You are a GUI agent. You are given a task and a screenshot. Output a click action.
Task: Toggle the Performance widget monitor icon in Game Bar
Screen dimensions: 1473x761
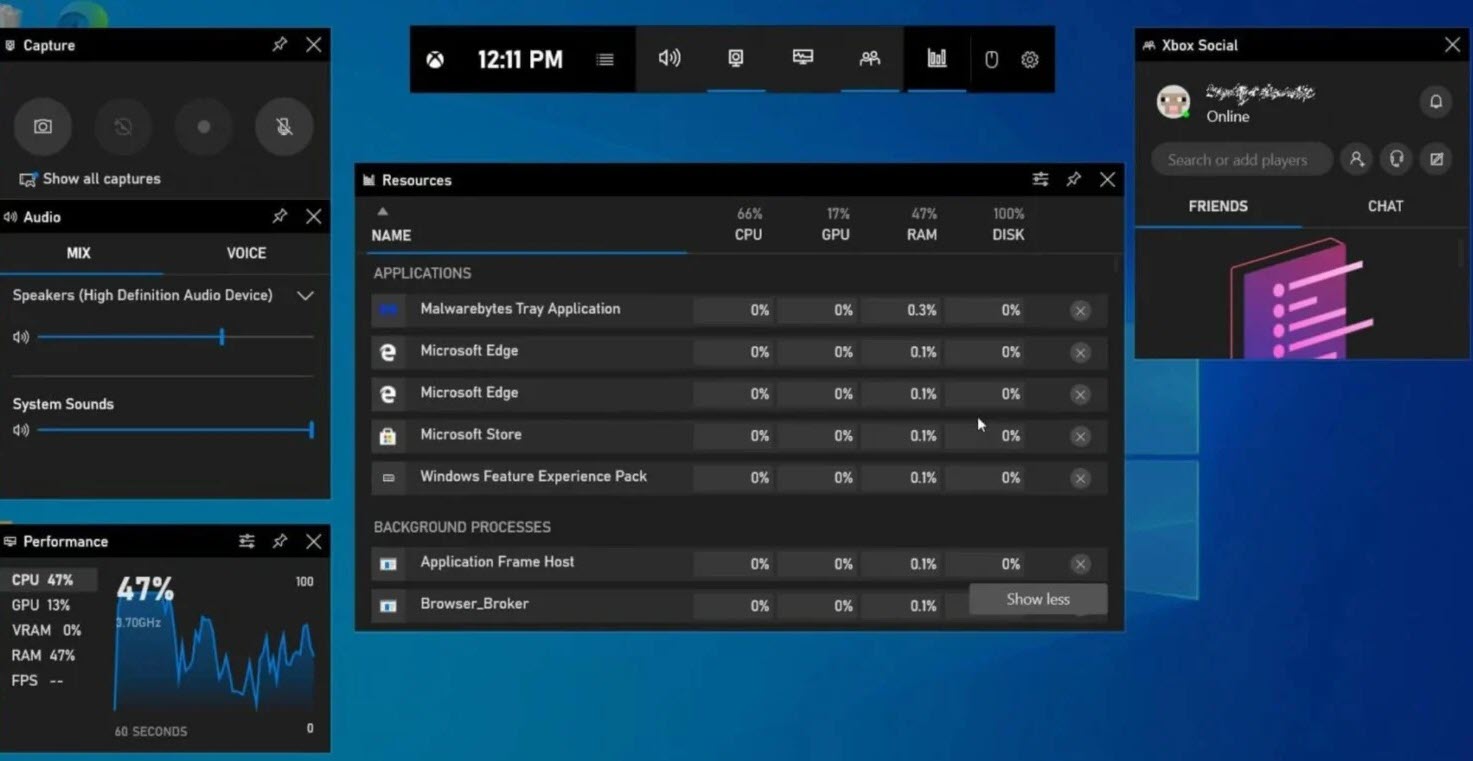(x=803, y=58)
